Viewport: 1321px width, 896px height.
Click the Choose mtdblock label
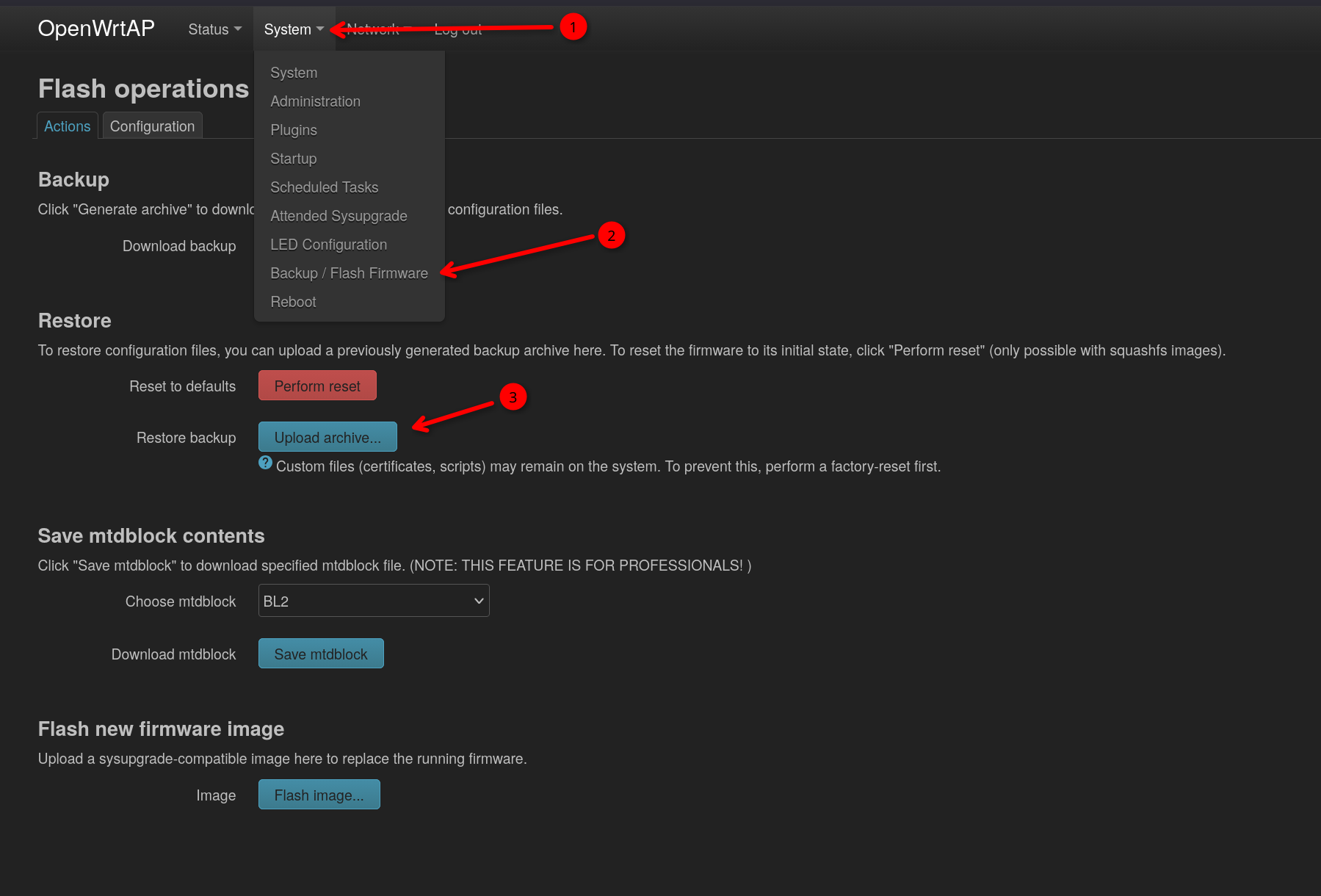point(181,601)
